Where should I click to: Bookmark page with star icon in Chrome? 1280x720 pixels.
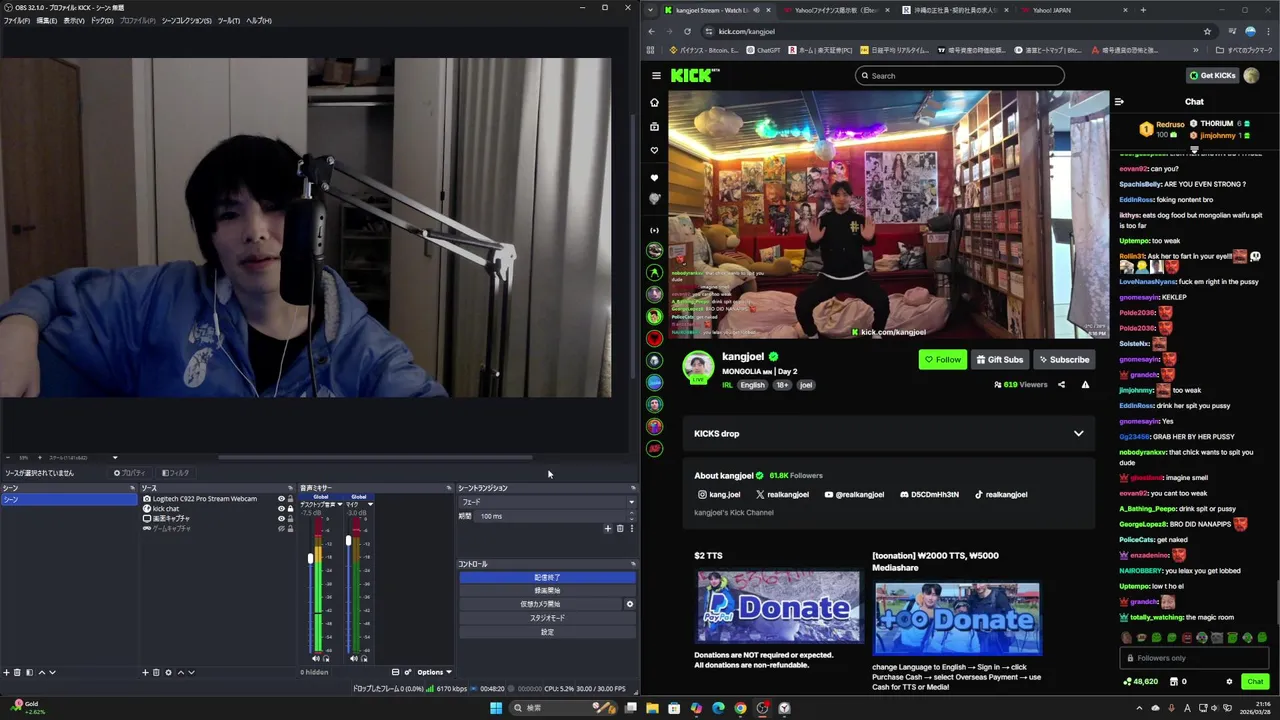click(1207, 31)
